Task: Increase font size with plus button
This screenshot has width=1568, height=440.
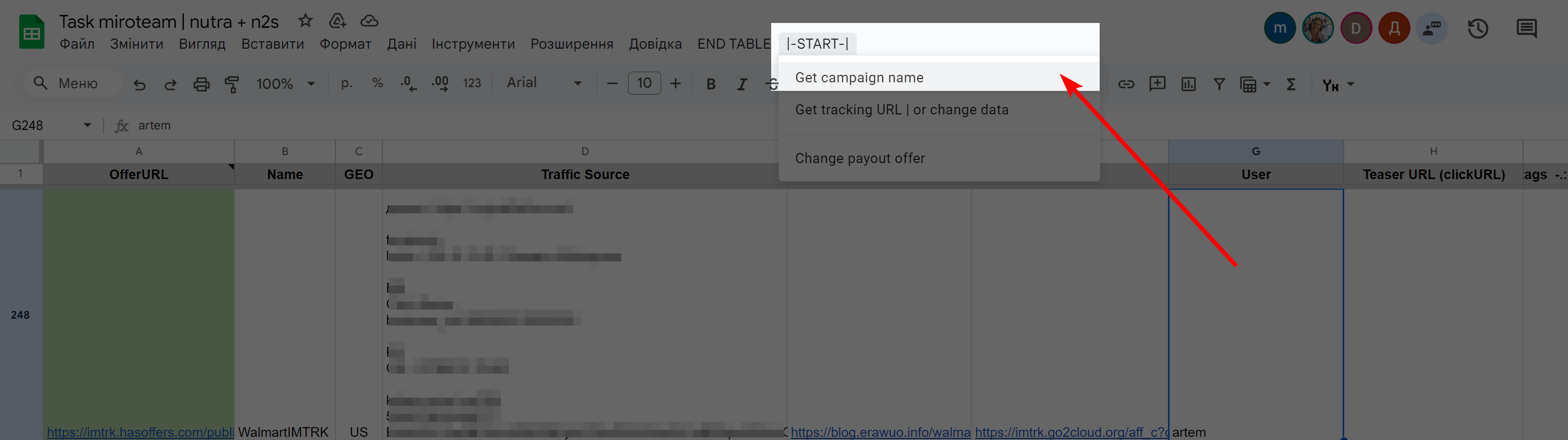Action: 676,83
